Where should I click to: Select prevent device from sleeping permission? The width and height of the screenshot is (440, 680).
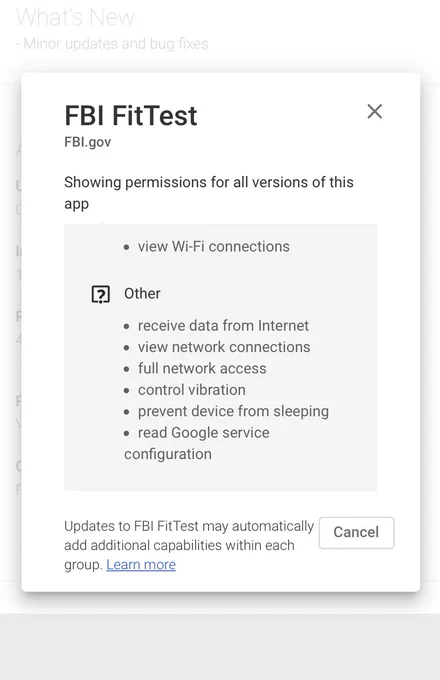pyautogui.click(x=233, y=411)
